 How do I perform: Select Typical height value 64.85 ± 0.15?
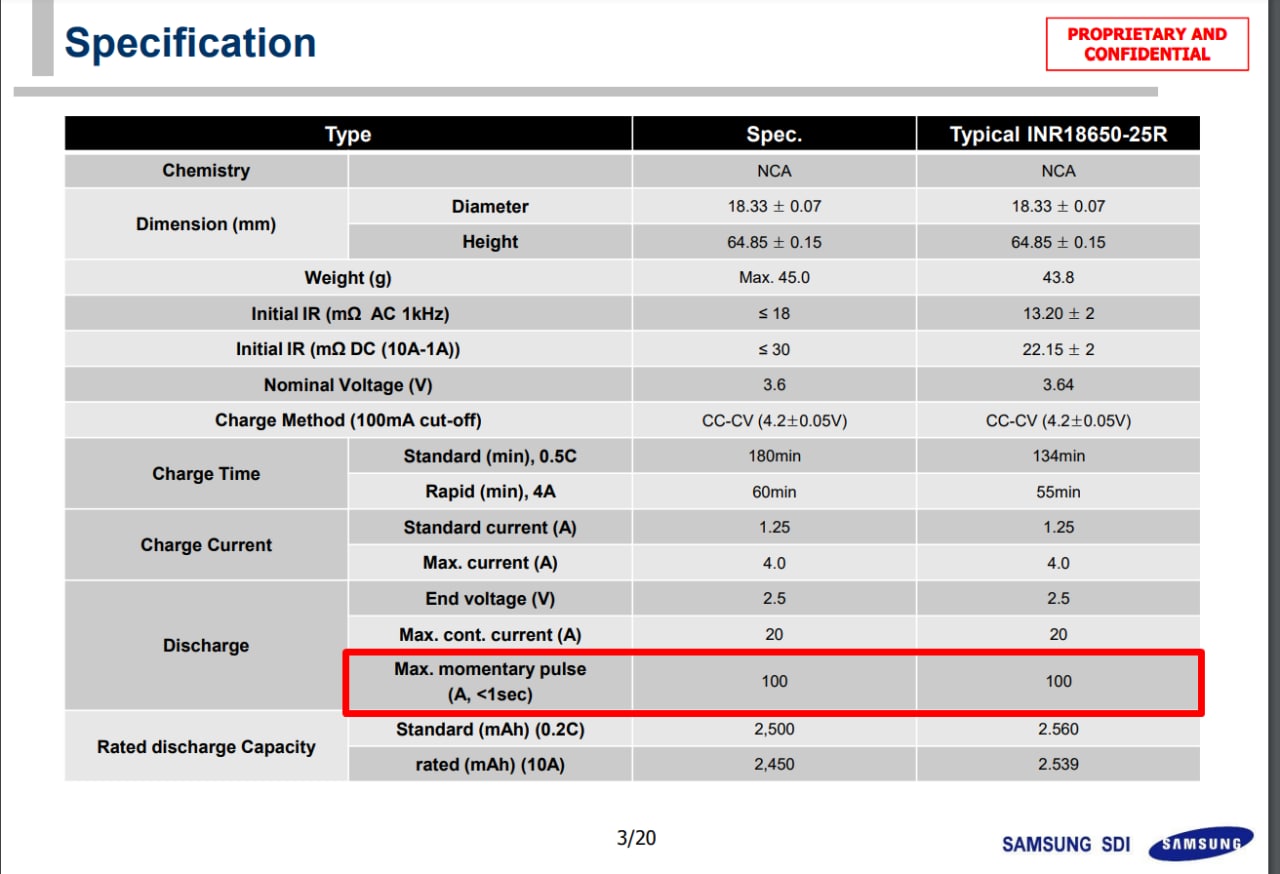coord(1058,242)
